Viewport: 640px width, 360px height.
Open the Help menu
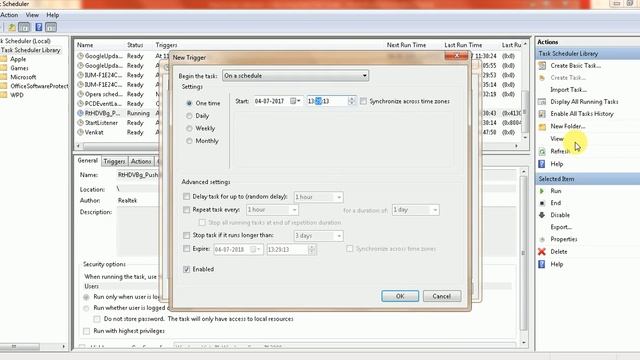[x=53, y=15]
